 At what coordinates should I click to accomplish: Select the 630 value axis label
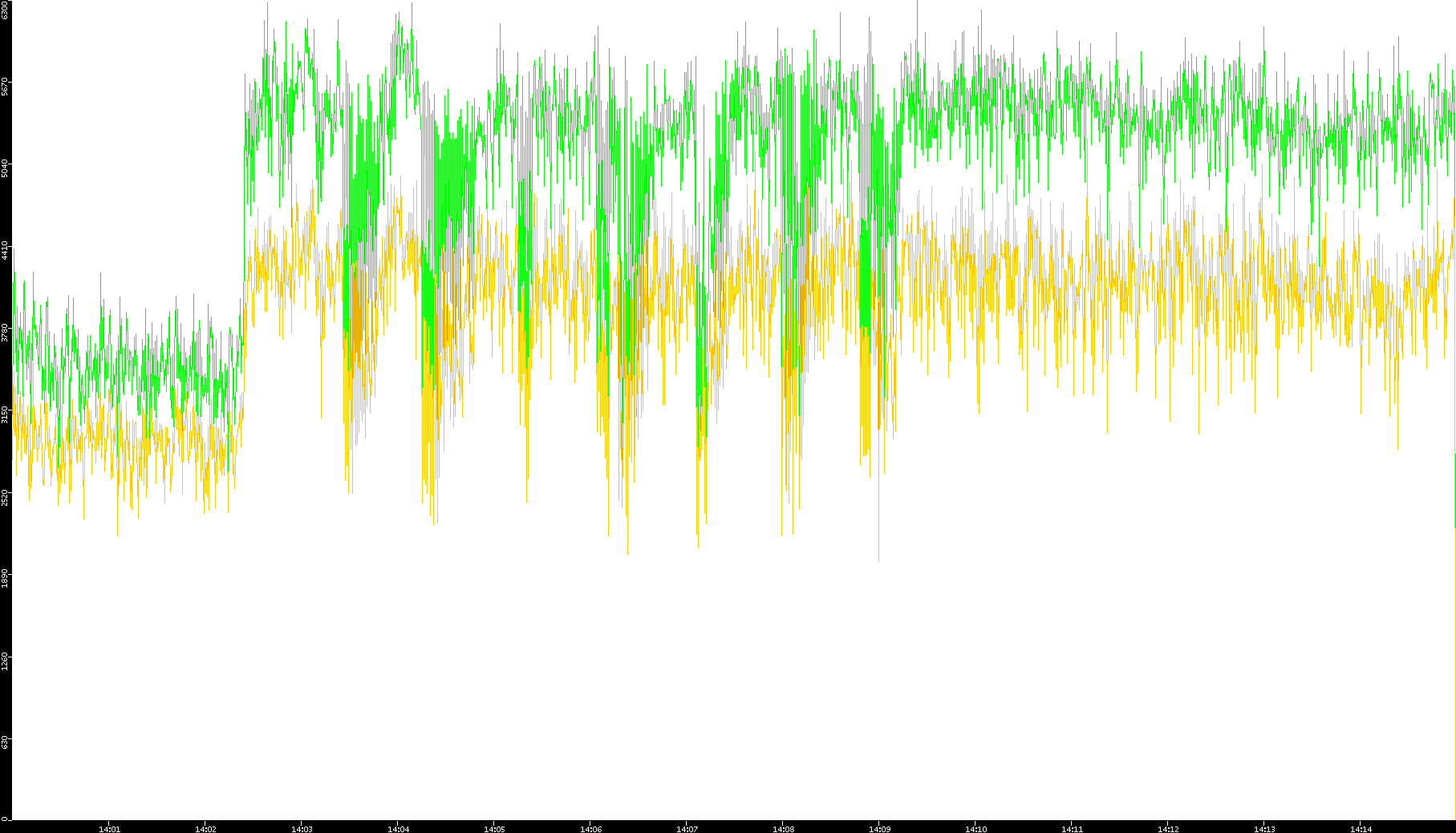[x=5, y=742]
